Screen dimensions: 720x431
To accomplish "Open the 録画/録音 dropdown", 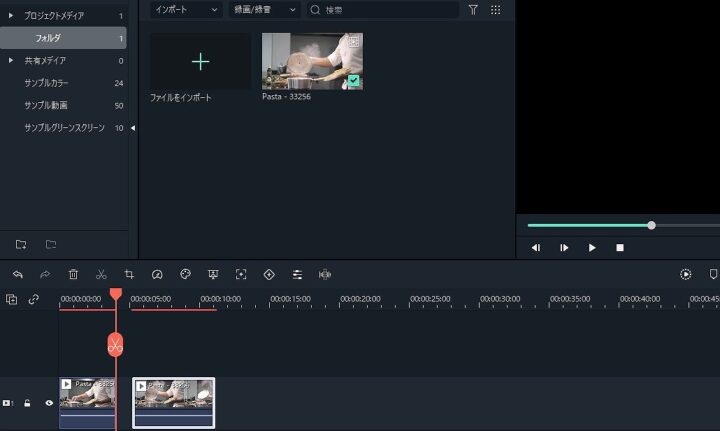I will point(264,10).
